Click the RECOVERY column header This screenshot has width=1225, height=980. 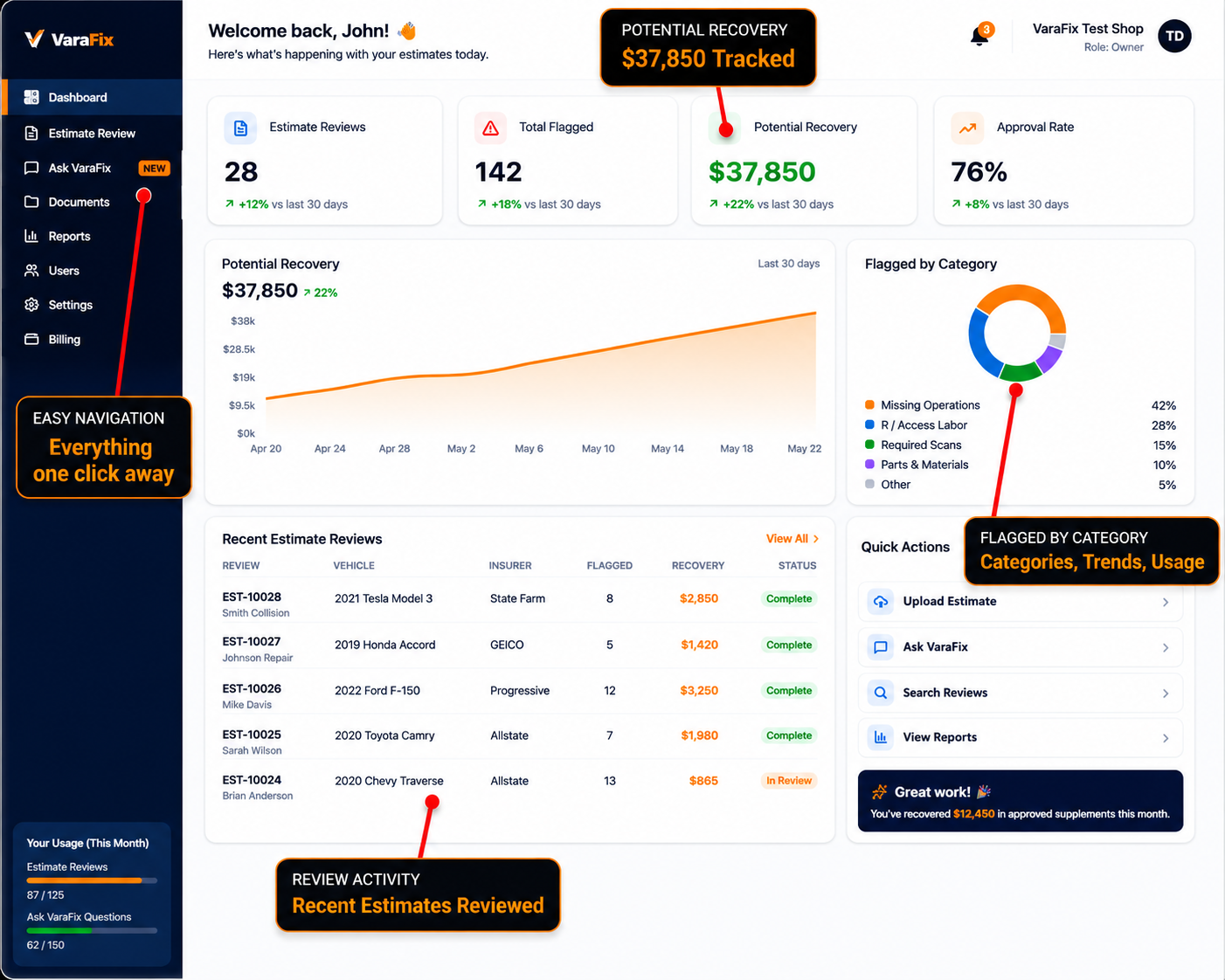pos(697,565)
